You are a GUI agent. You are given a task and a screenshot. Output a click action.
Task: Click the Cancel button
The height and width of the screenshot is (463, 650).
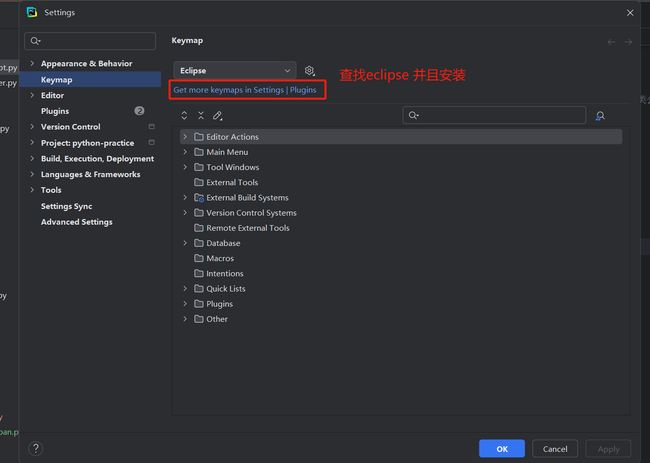point(555,448)
